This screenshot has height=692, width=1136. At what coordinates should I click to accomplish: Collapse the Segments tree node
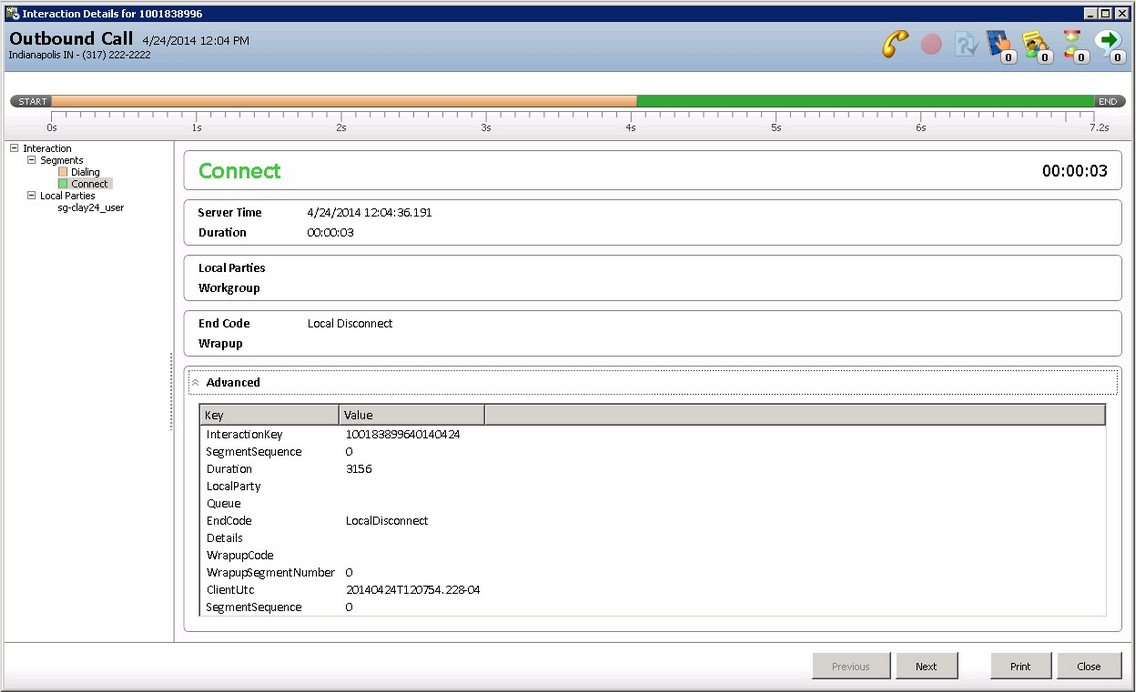(31, 160)
